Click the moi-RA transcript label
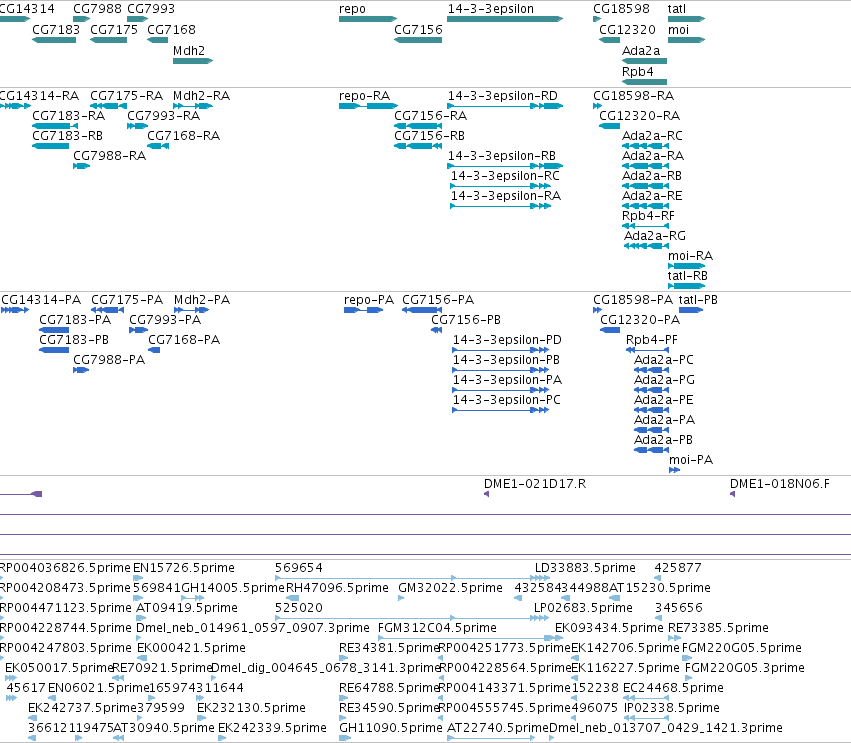 690,256
